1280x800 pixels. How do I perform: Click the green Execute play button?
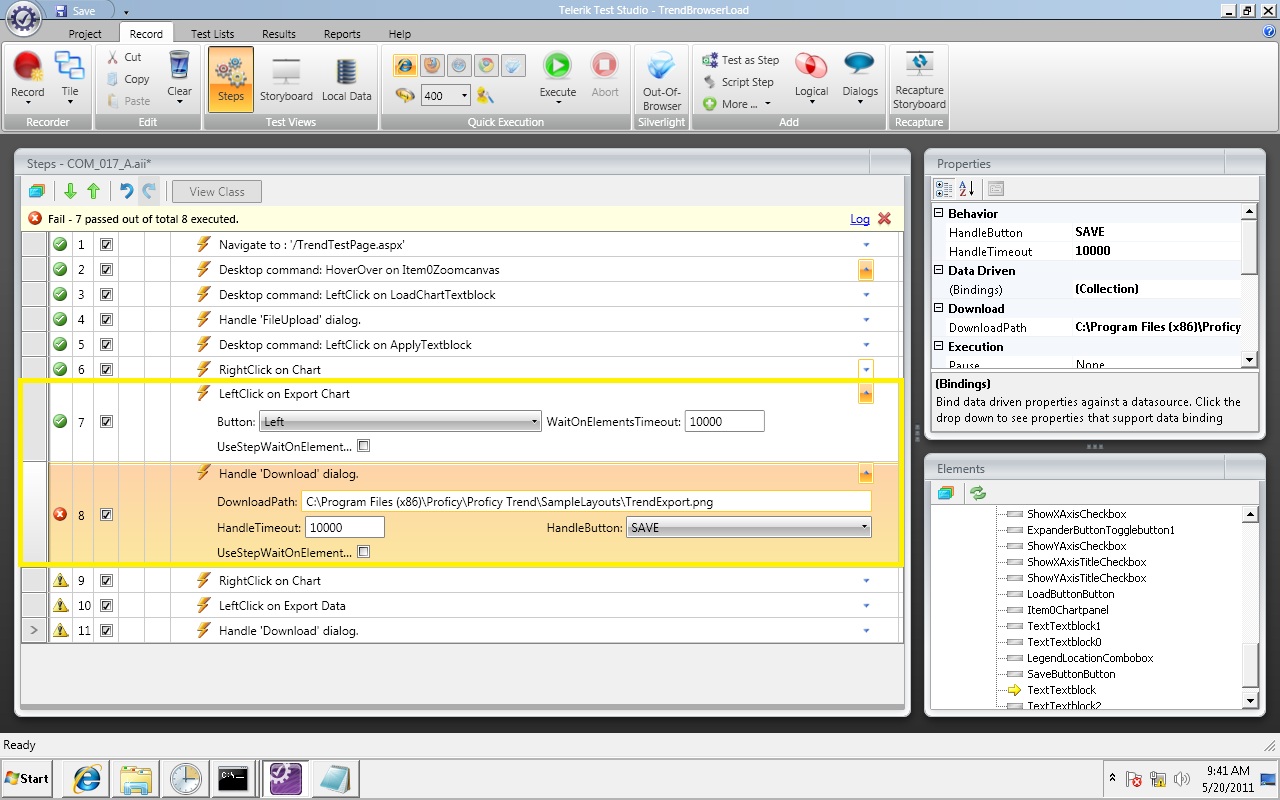[x=557, y=76]
